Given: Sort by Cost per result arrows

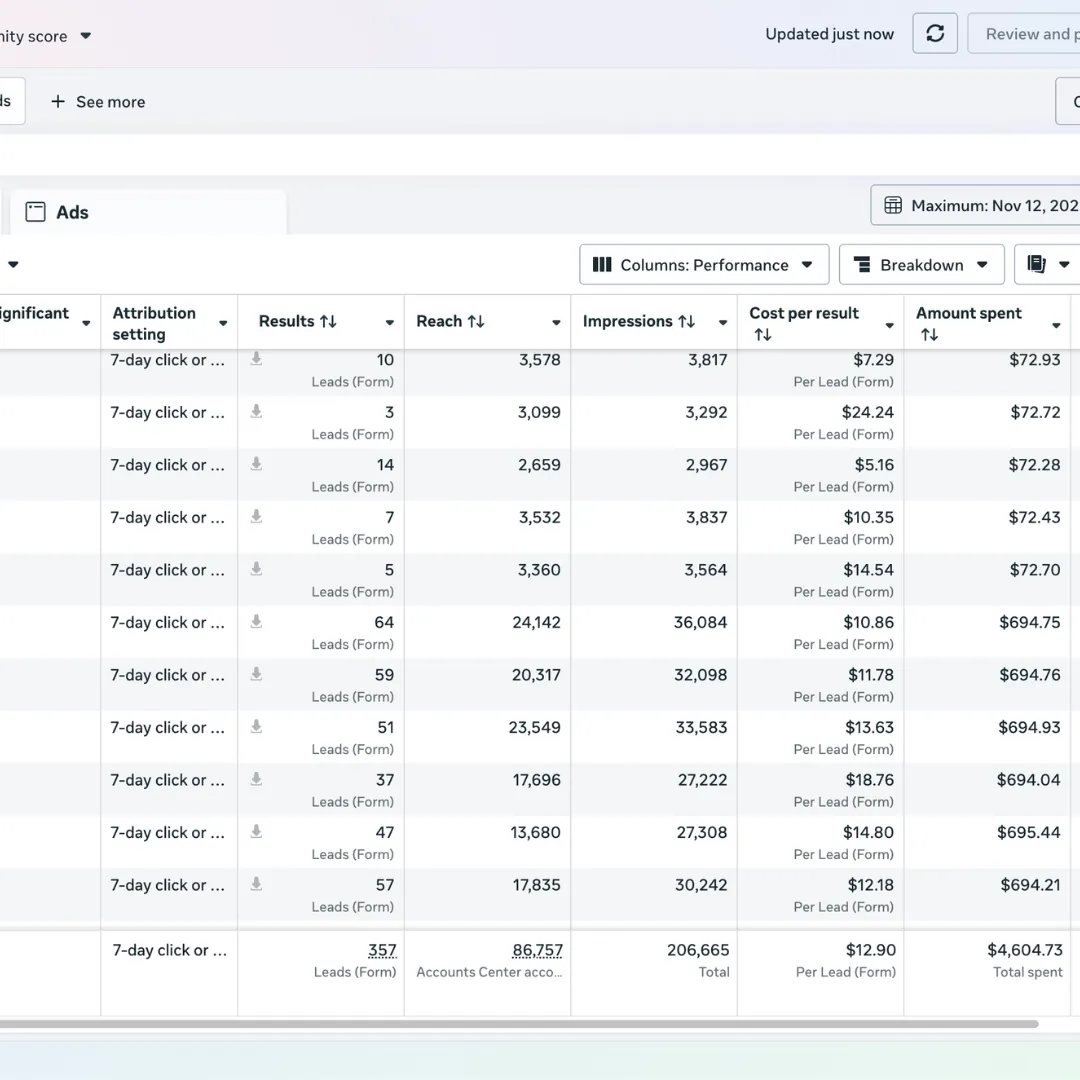Looking at the screenshot, I should coord(763,335).
